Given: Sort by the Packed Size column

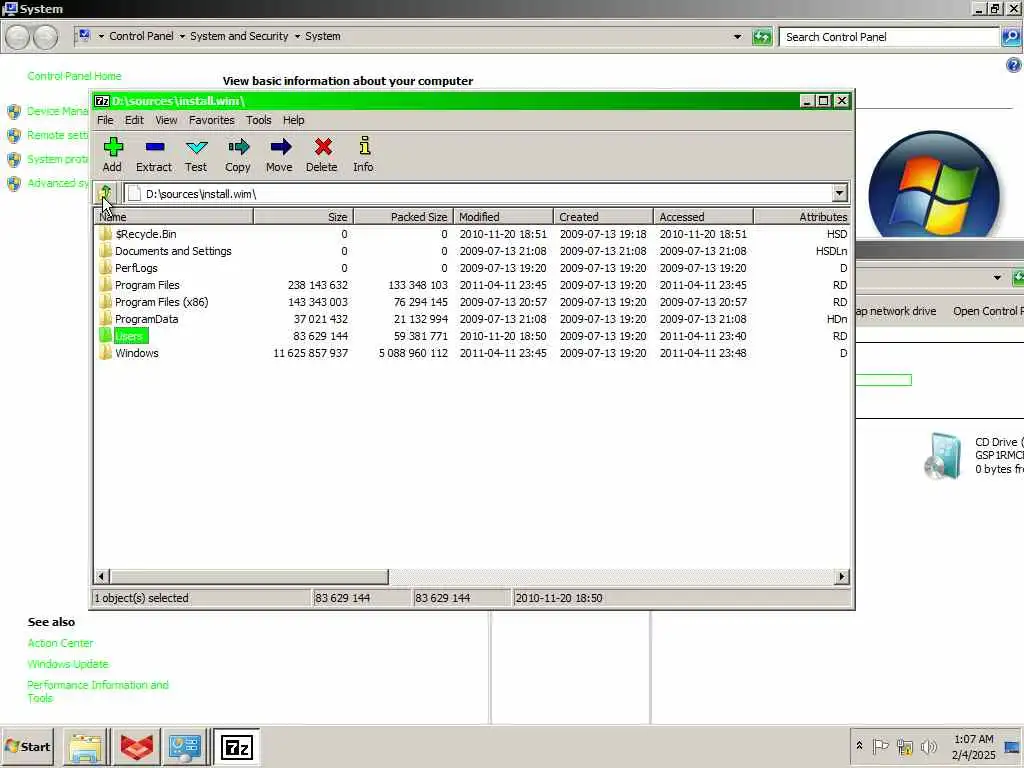Looking at the screenshot, I should coord(404,217).
